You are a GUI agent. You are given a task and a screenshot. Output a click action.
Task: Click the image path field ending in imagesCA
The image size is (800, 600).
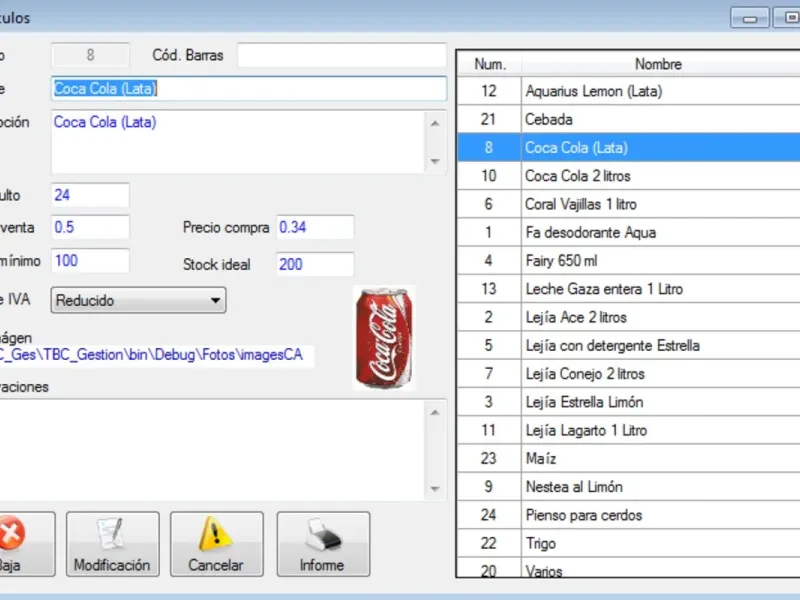click(156, 355)
